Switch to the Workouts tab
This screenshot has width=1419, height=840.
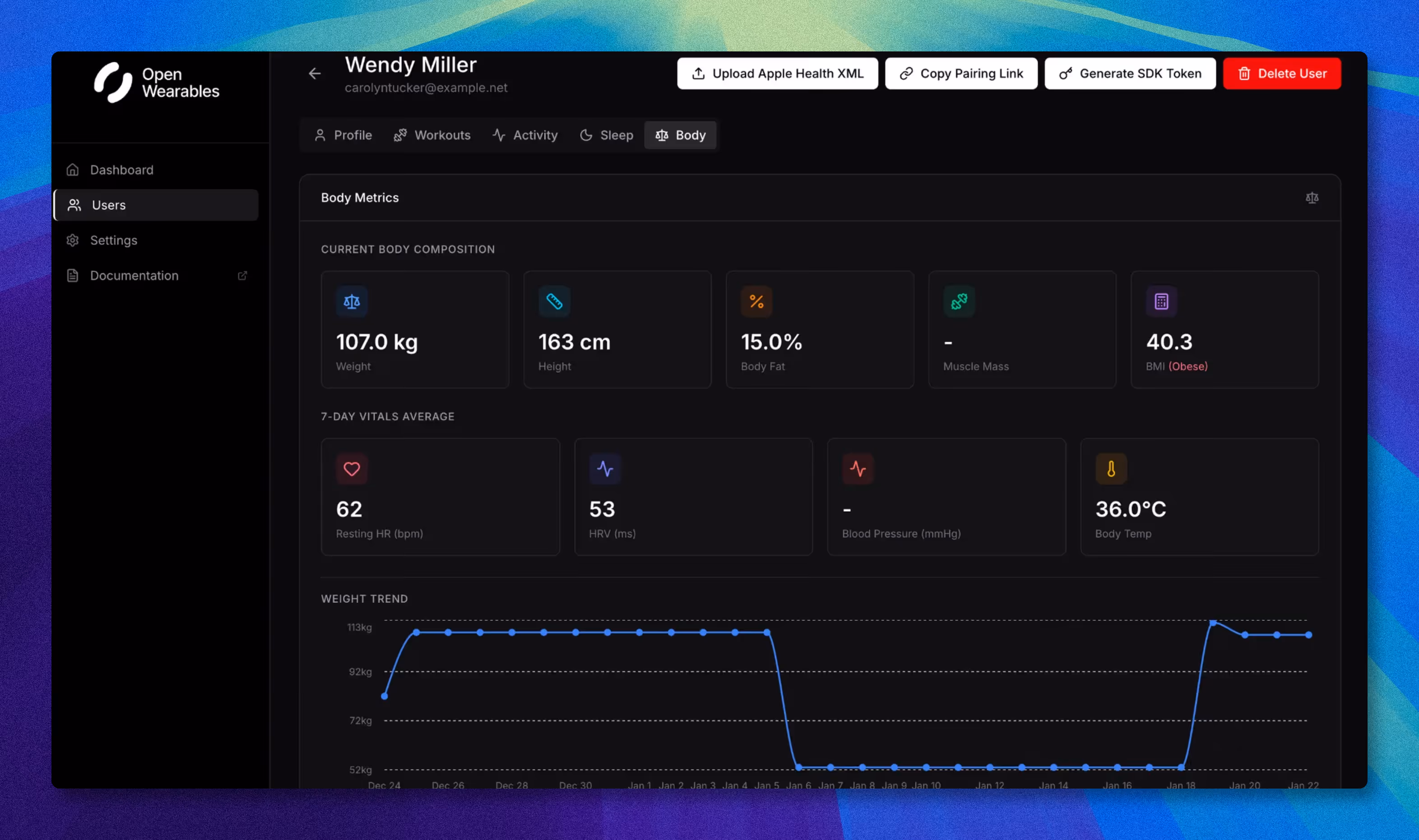[432, 135]
